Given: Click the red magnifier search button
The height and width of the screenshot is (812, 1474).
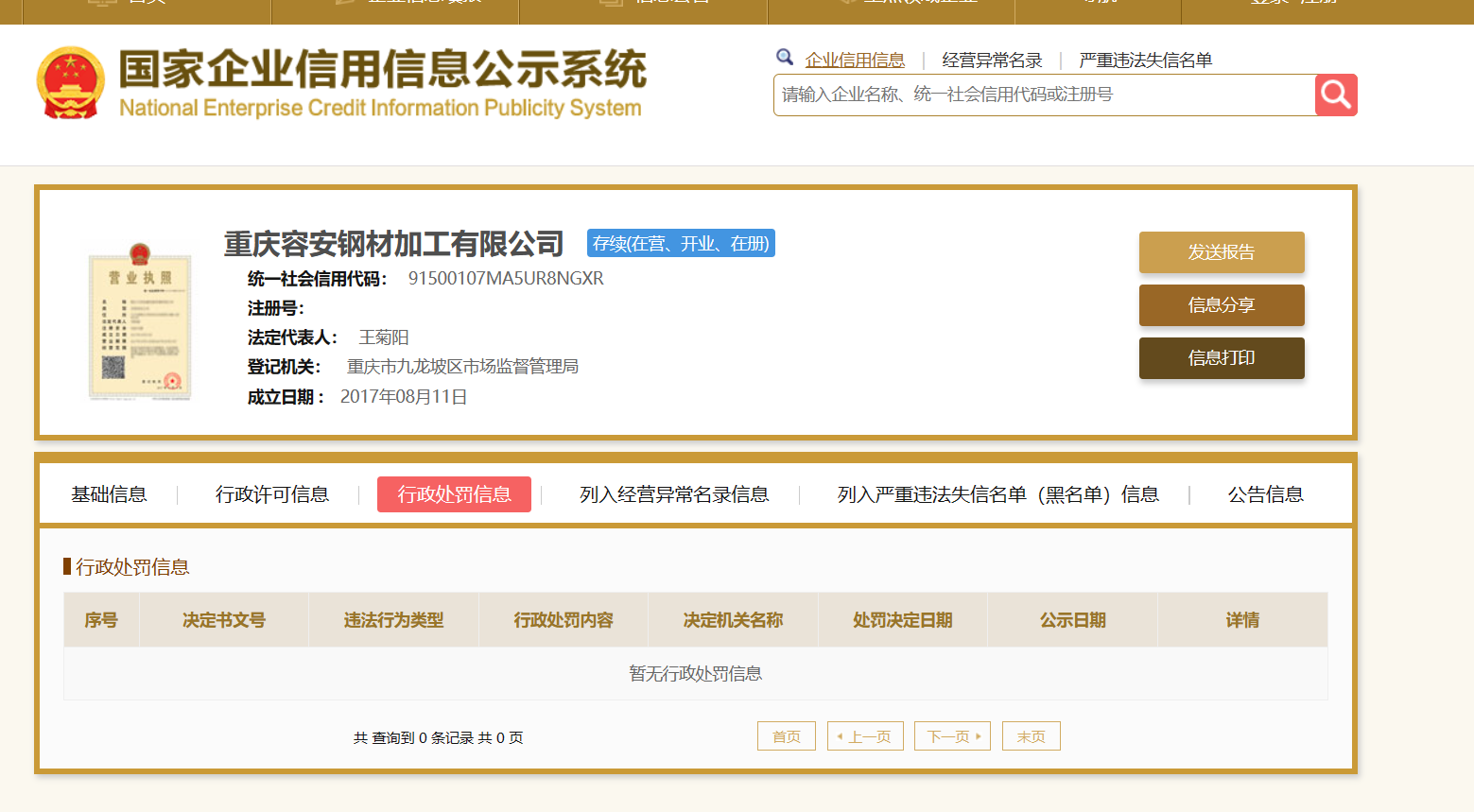Looking at the screenshot, I should click(x=1336, y=95).
